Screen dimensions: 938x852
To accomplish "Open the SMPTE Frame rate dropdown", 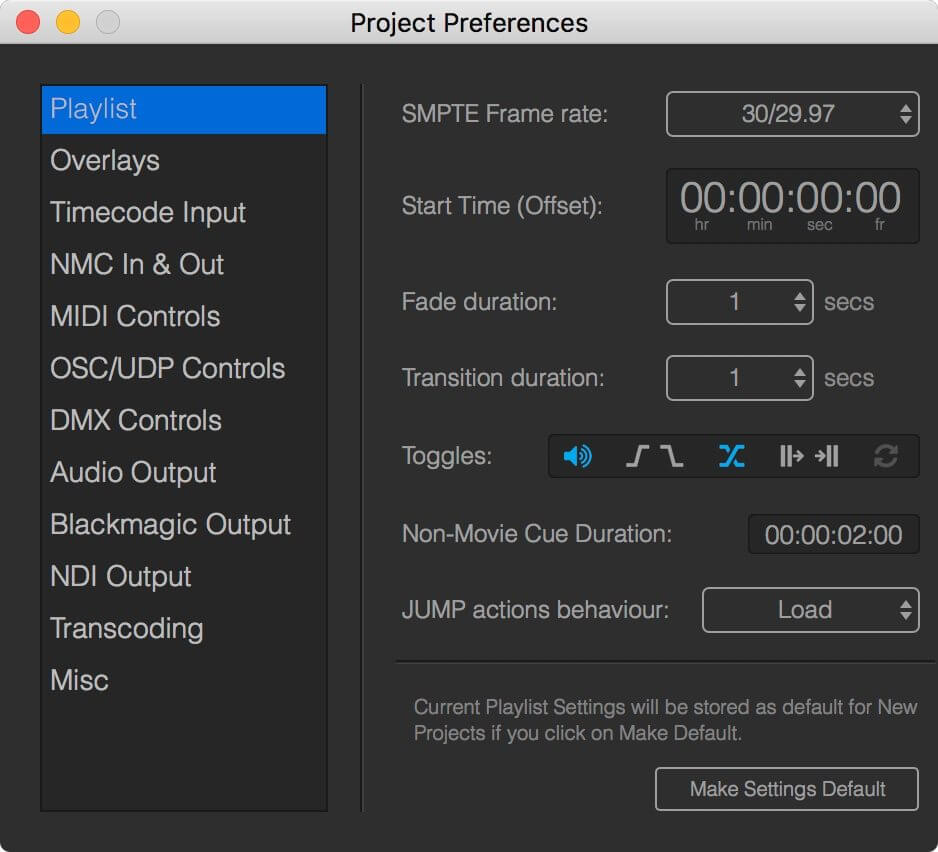I will point(793,114).
